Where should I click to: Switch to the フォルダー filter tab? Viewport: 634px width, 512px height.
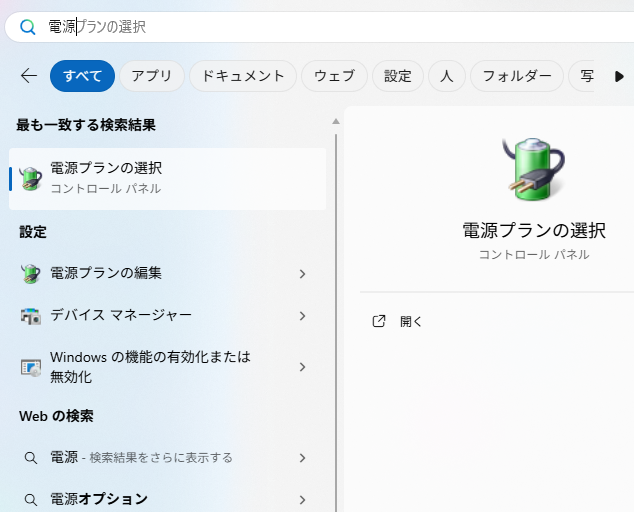click(517, 76)
